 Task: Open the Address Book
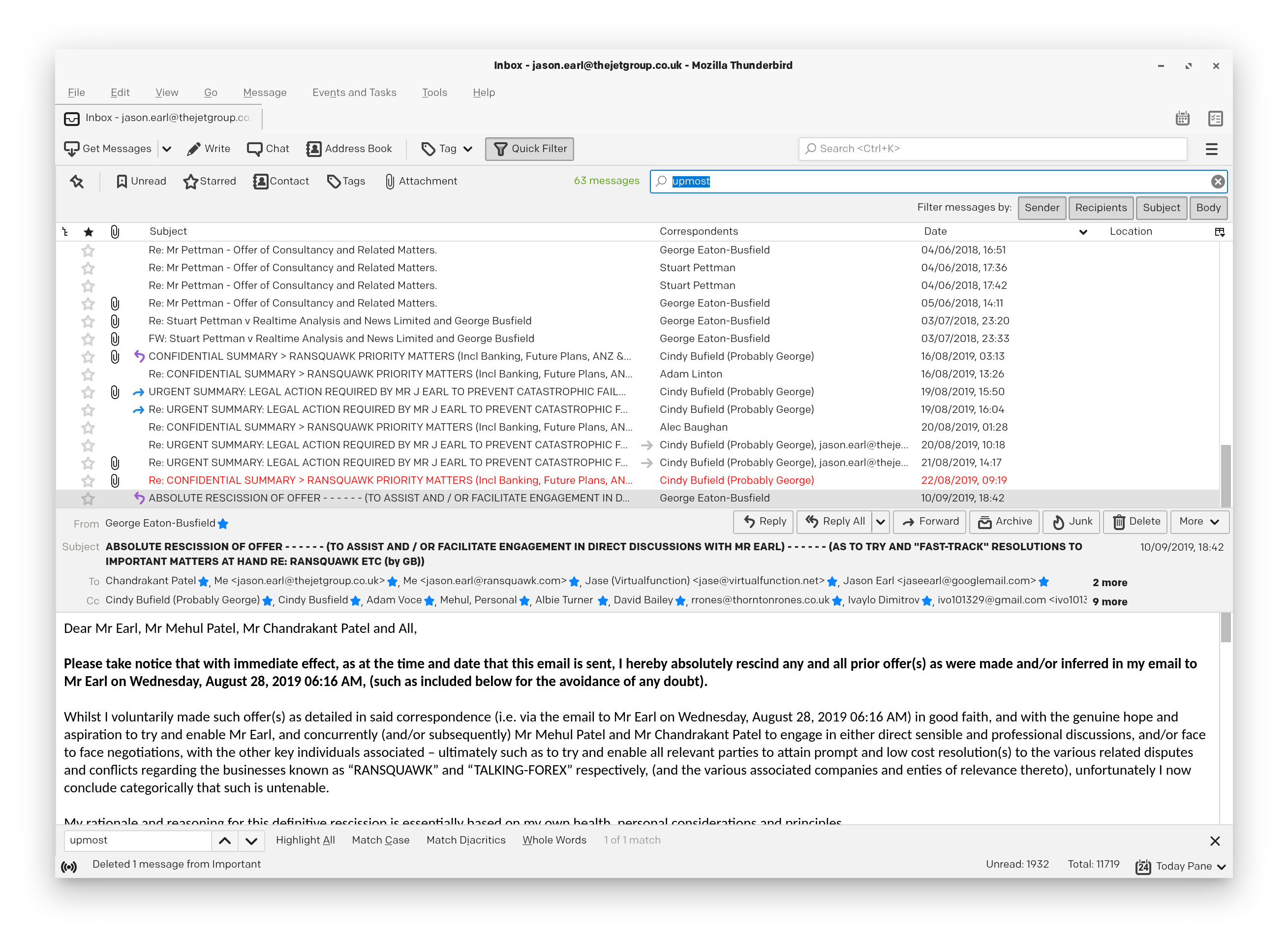349,149
